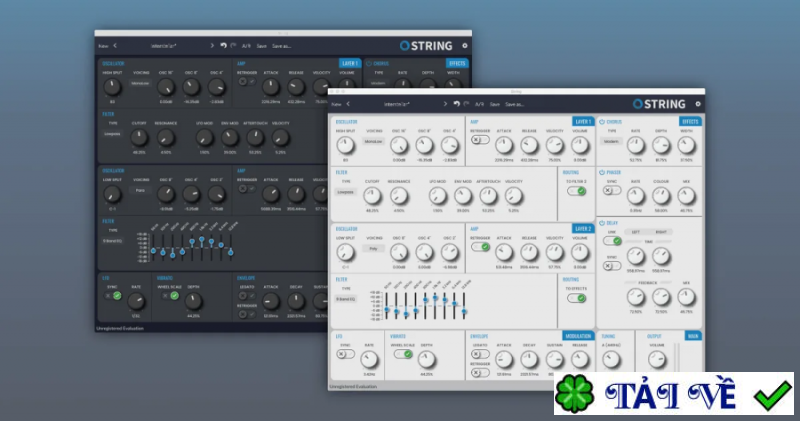The image size is (800, 421).
Task: Click Save as... in light window
Action: (513, 103)
